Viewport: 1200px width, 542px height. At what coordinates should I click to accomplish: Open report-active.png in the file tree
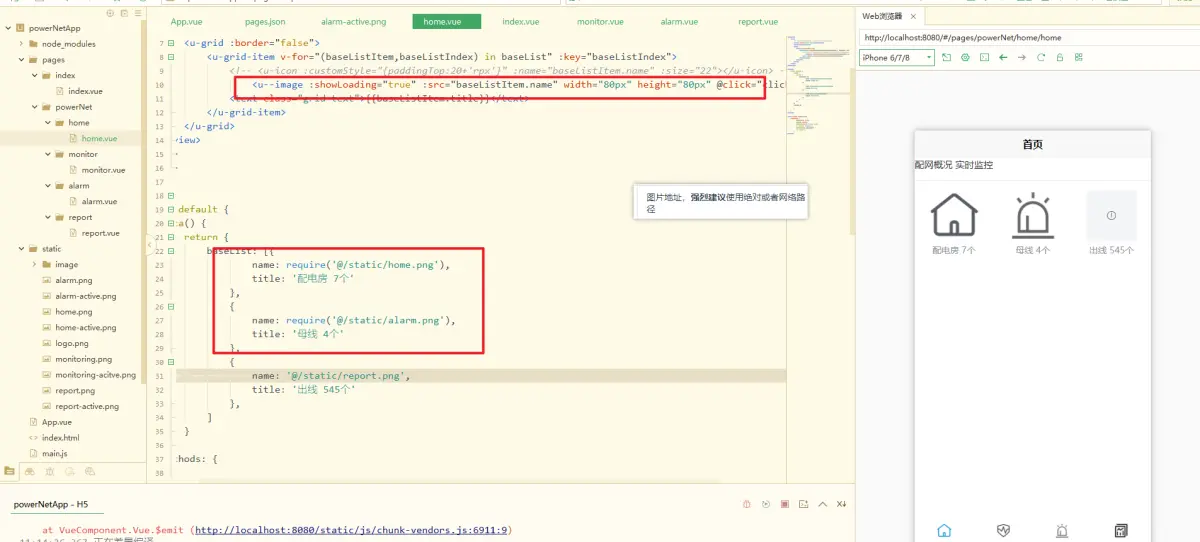86,406
